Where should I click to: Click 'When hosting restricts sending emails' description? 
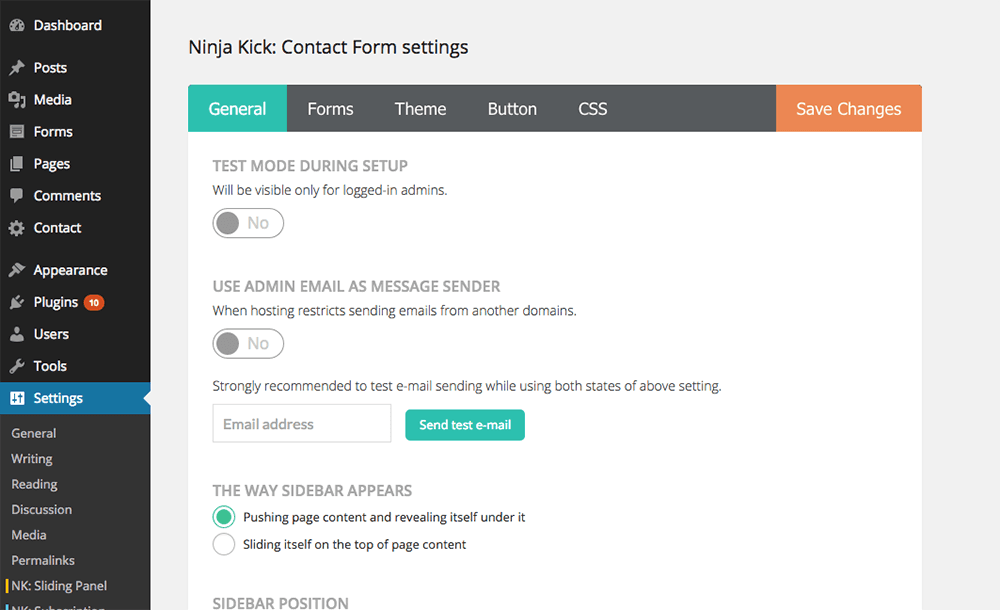(x=394, y=311)
